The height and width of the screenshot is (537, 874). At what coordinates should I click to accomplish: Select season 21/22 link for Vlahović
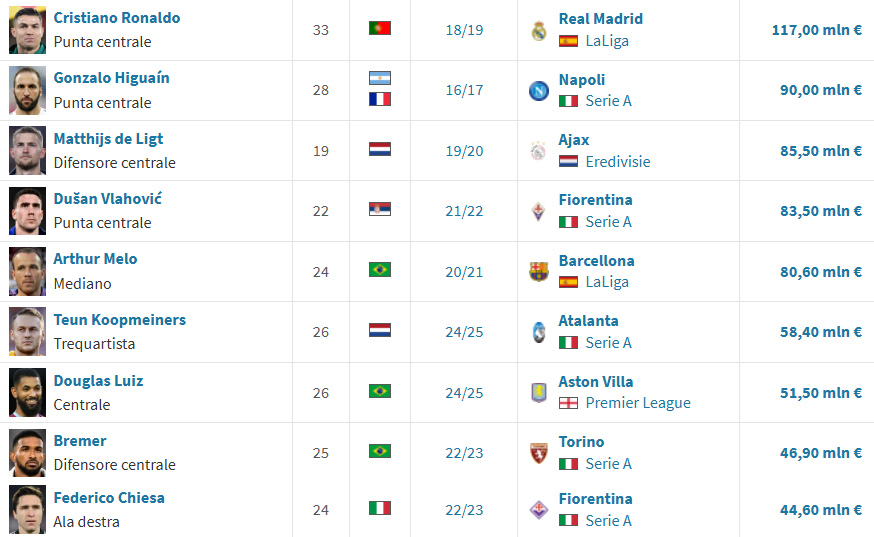[464, 211]
